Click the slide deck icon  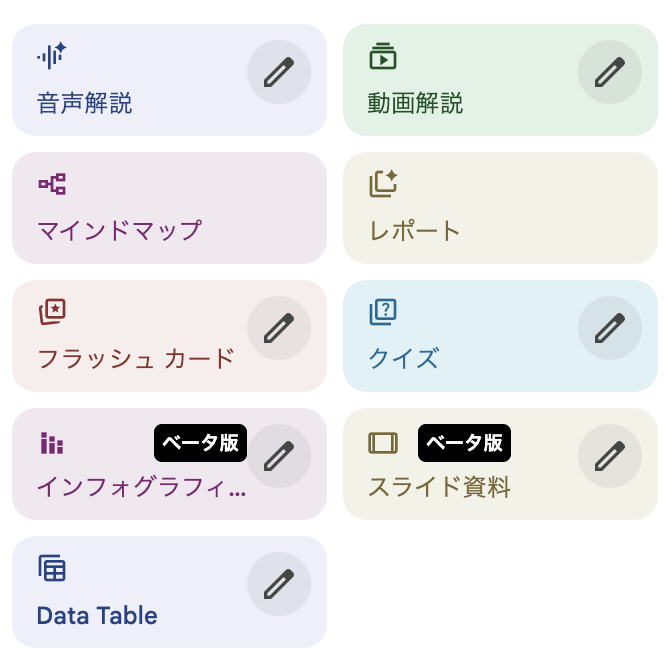[383, 442]
